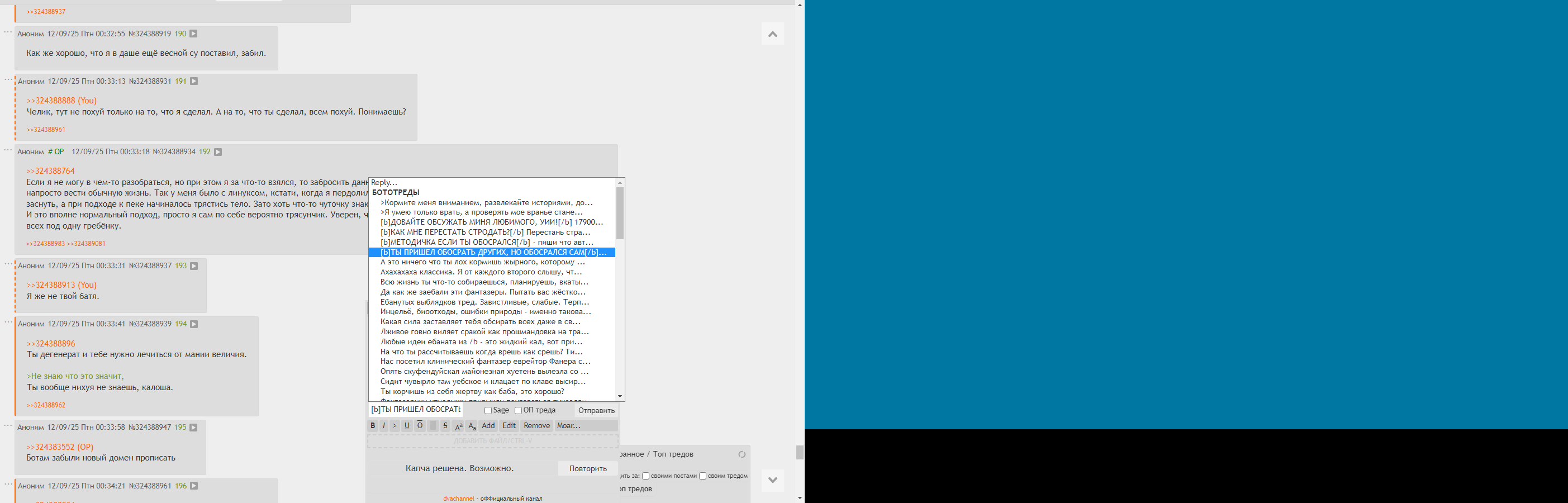Image resolution: width=1568 pixels, height=503 pixels.
Task: Enable tracking for своим тредом
Action: click(x=702, y=476)
